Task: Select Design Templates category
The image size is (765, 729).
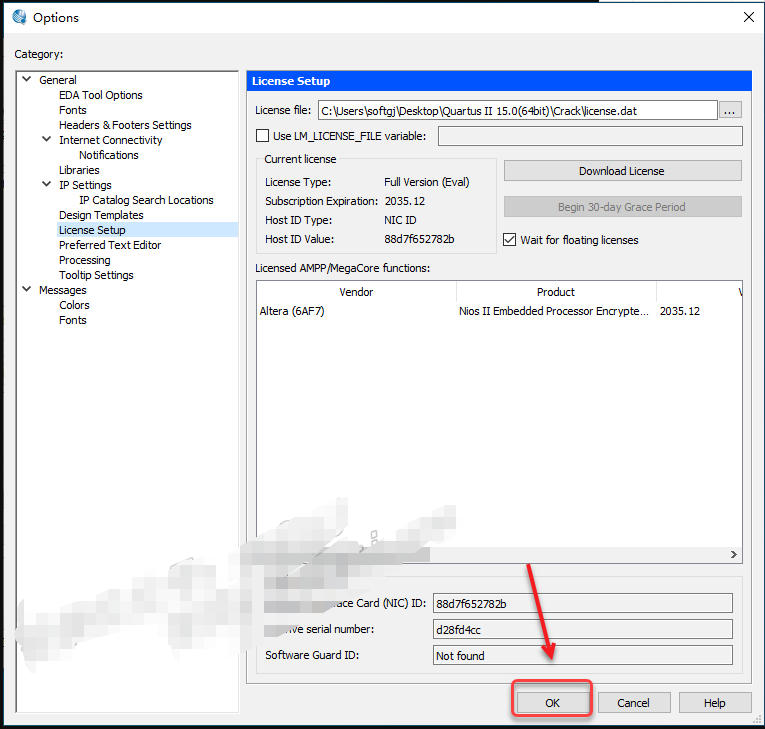Action: (x=101, y=215)
